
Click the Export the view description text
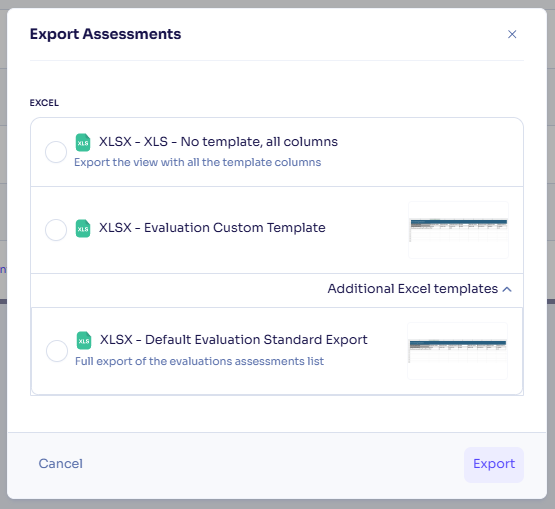point(198,162)
